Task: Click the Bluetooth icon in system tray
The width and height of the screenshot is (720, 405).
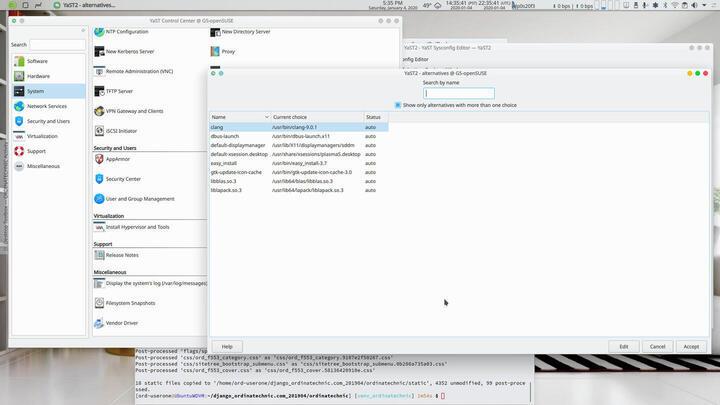Action: click(x=665, y=6)
